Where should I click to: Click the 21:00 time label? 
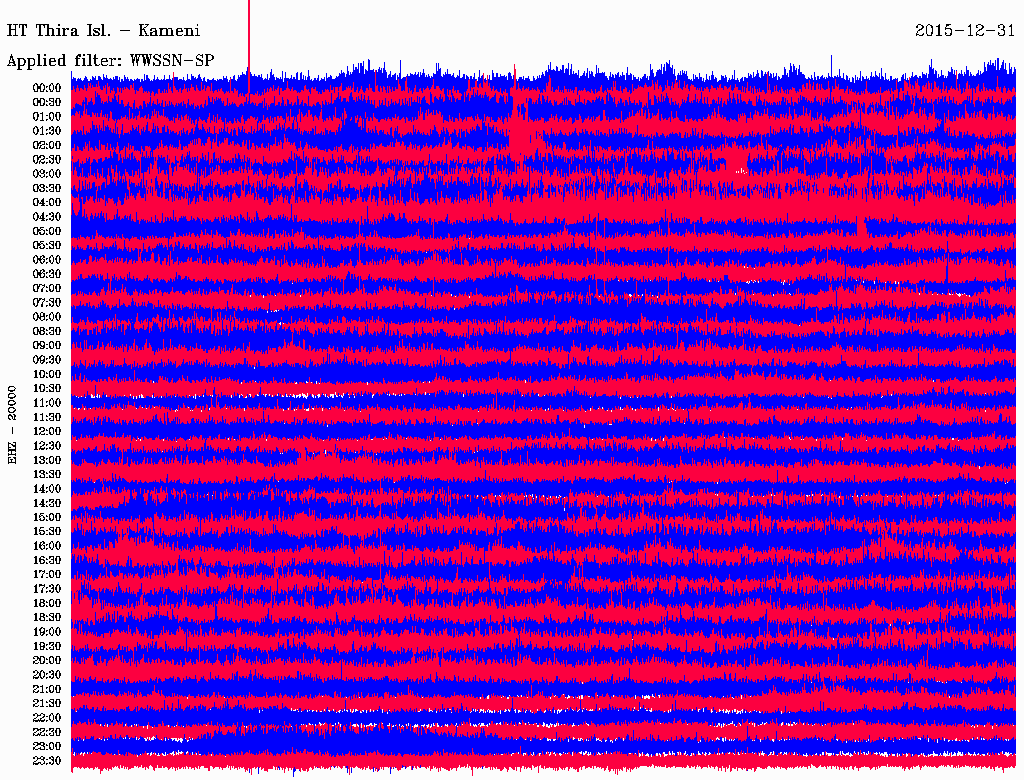pyautogui.click(x=47, y=689)
